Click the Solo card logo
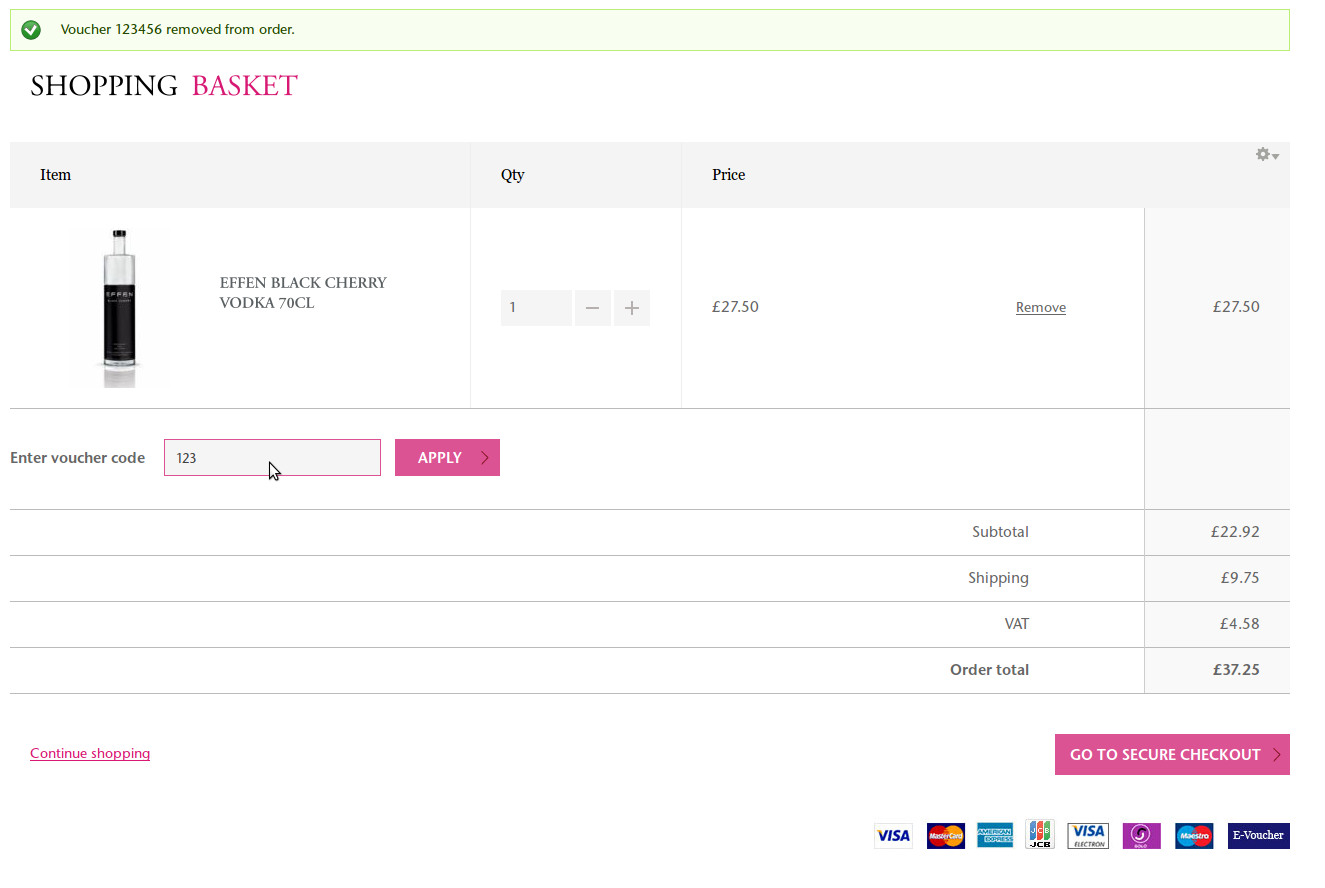Screen dimensions: 1325x888 point(1141,836)
